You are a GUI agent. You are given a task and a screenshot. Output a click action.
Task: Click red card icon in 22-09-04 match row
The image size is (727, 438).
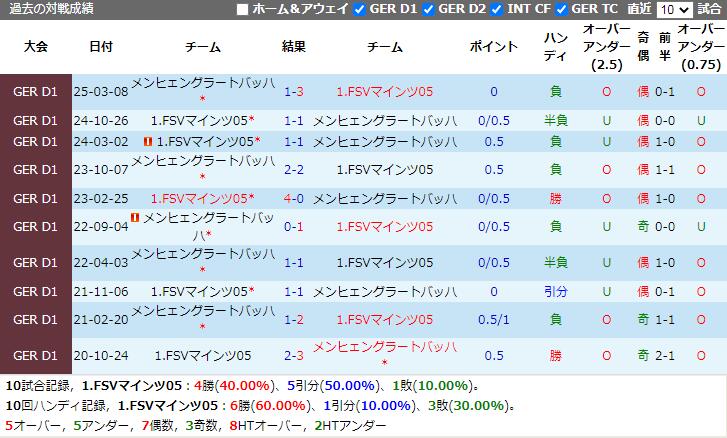[x=134, y=217]
